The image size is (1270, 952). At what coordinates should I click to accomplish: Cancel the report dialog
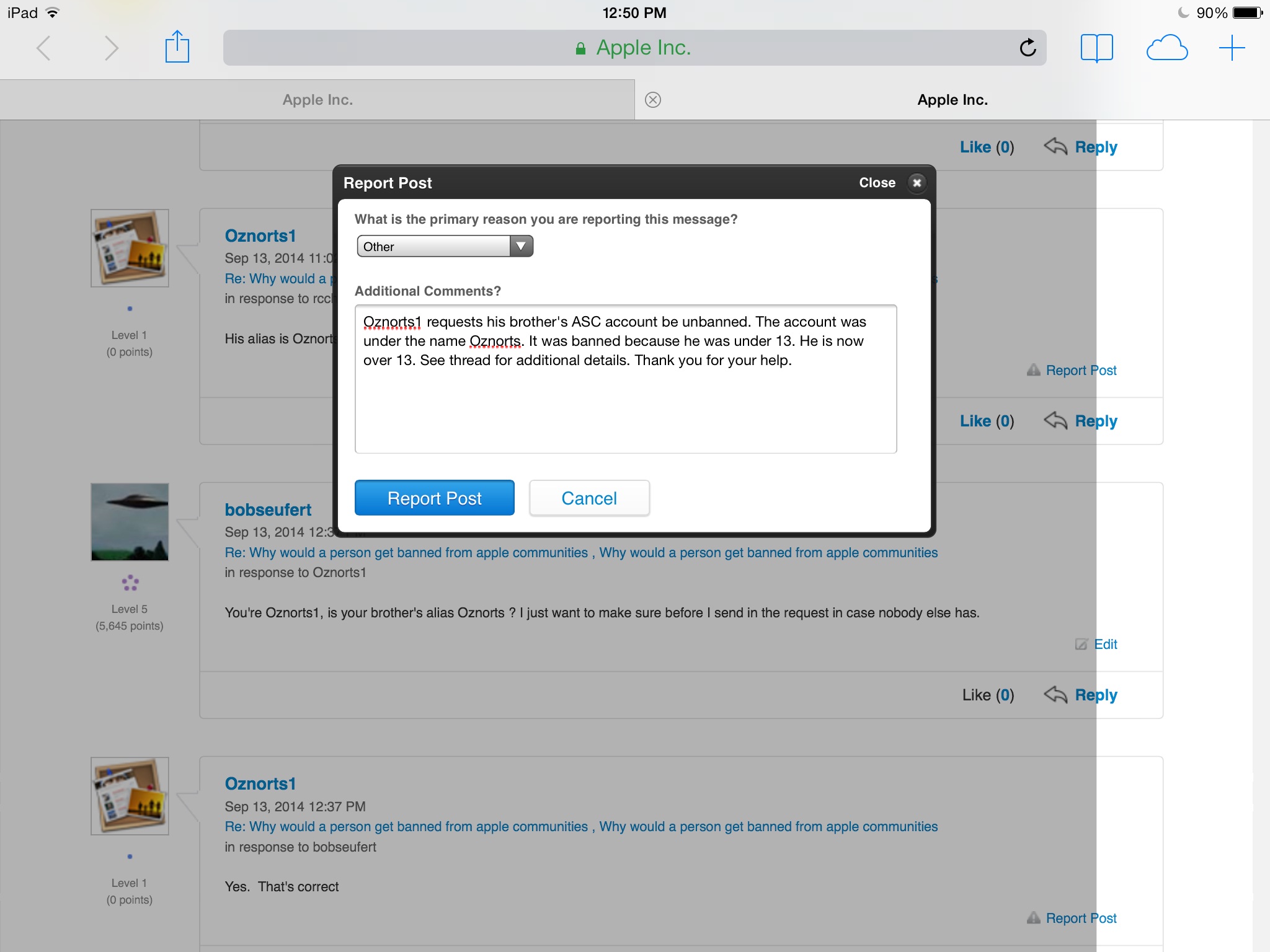(x=588, y=498)
